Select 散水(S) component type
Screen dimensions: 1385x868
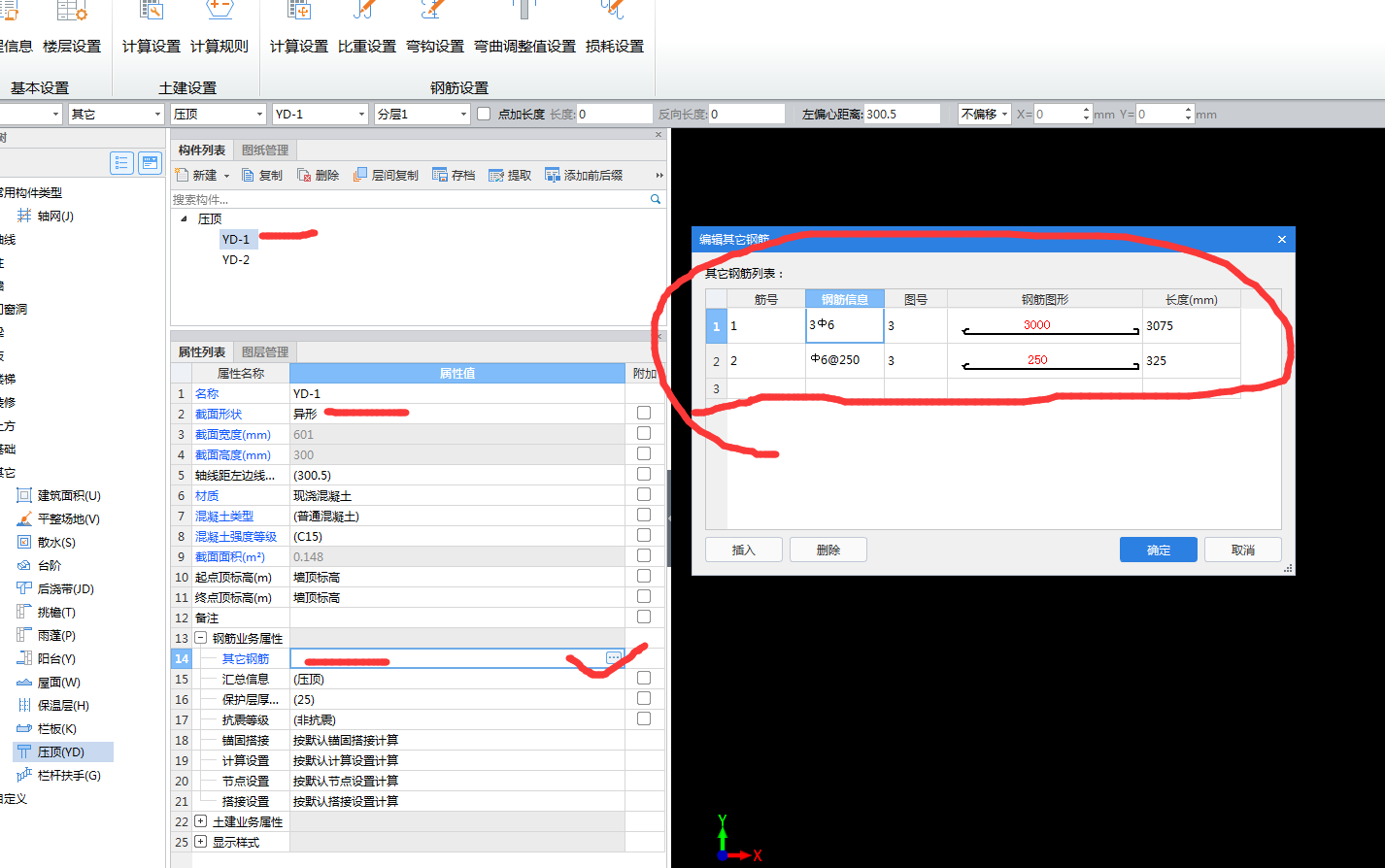pos(46,542)
